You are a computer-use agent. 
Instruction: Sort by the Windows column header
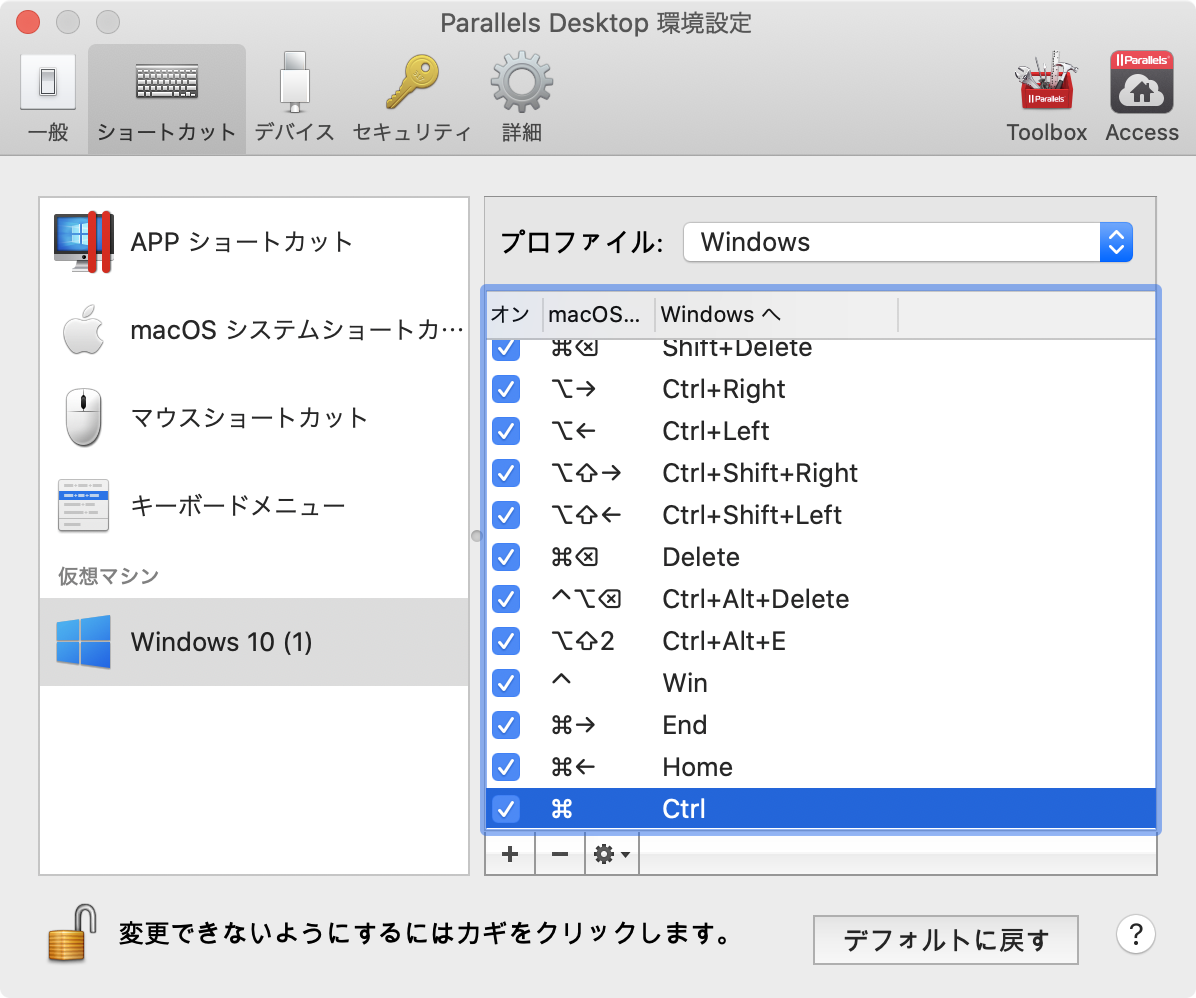tap(776, 314)
